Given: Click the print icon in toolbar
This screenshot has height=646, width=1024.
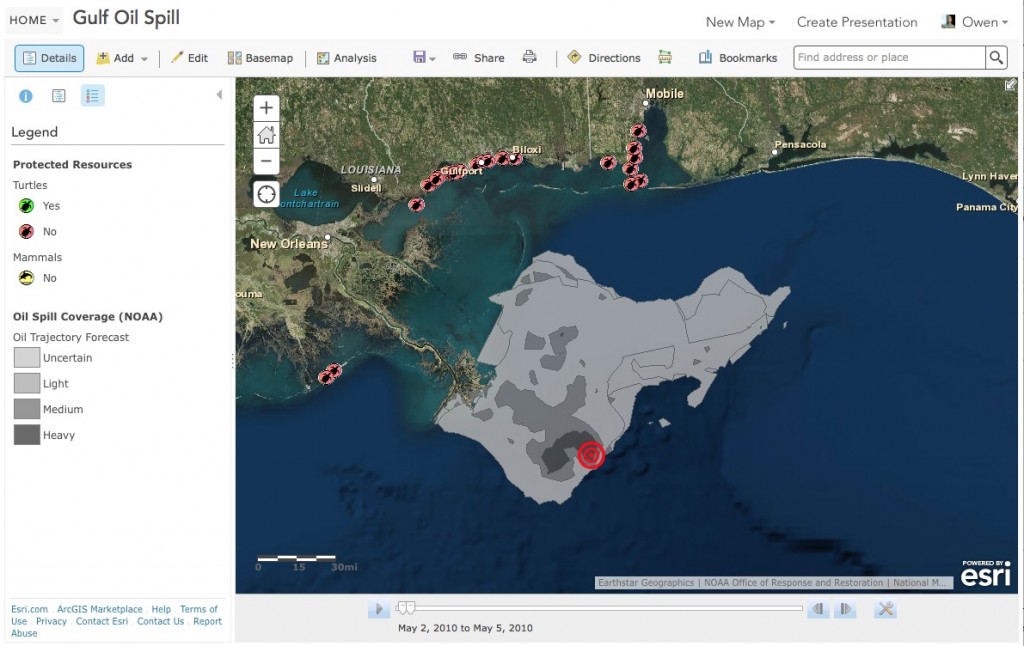Looking at the screenshot, I should coord(530,57).
